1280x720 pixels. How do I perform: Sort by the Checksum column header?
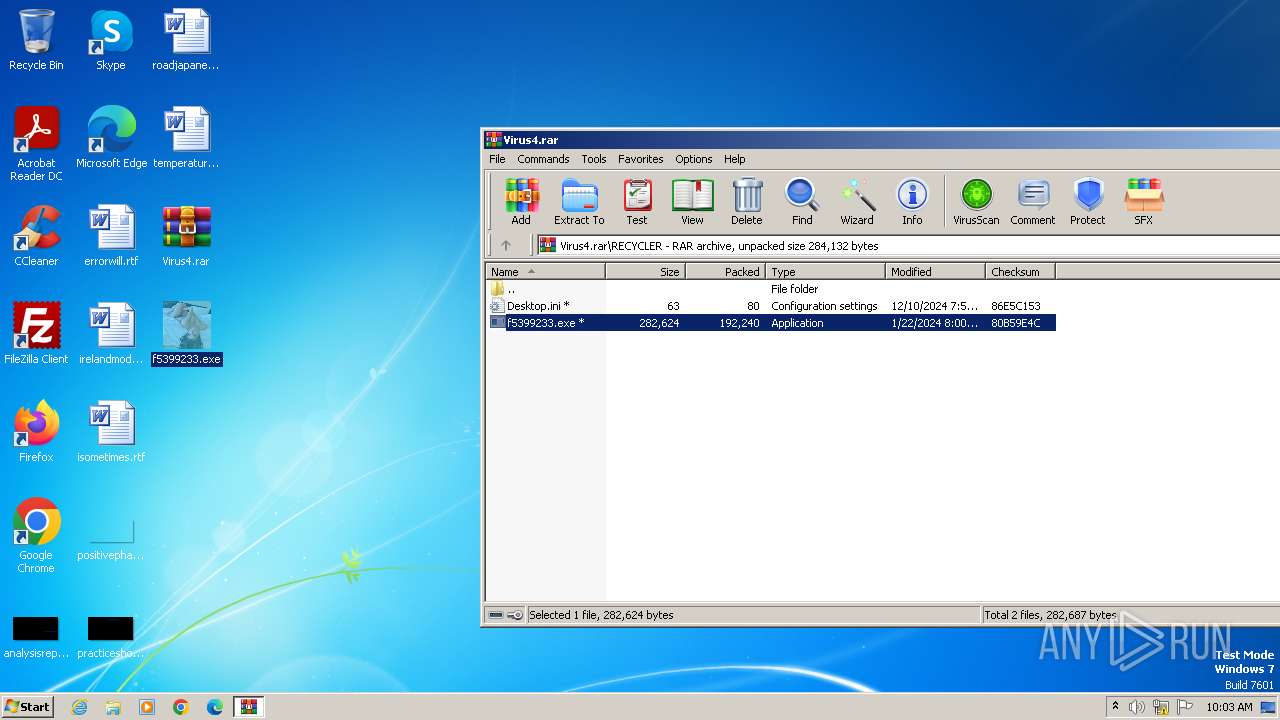pyautogui.click(x=1021, y=271)
